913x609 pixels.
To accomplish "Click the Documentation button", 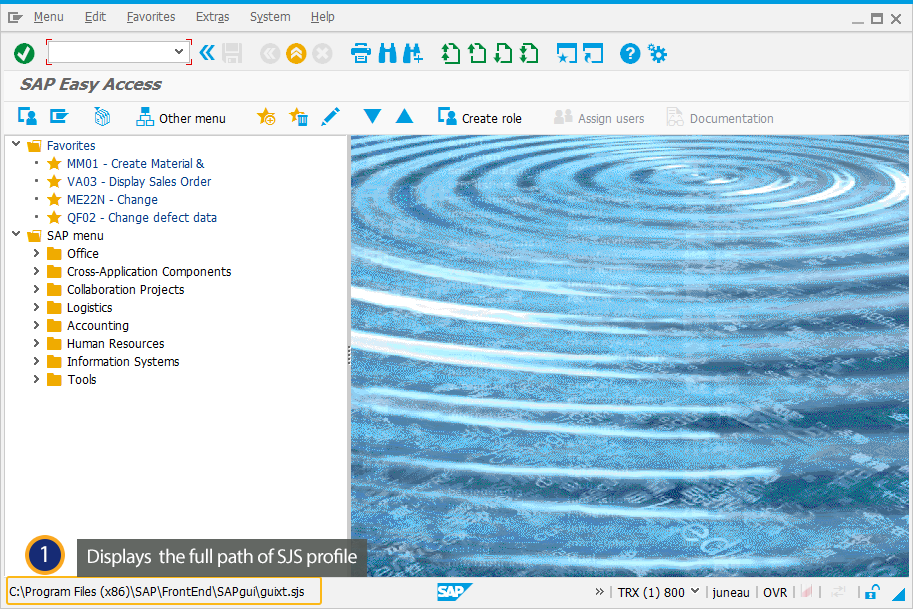I will [720, 118].
